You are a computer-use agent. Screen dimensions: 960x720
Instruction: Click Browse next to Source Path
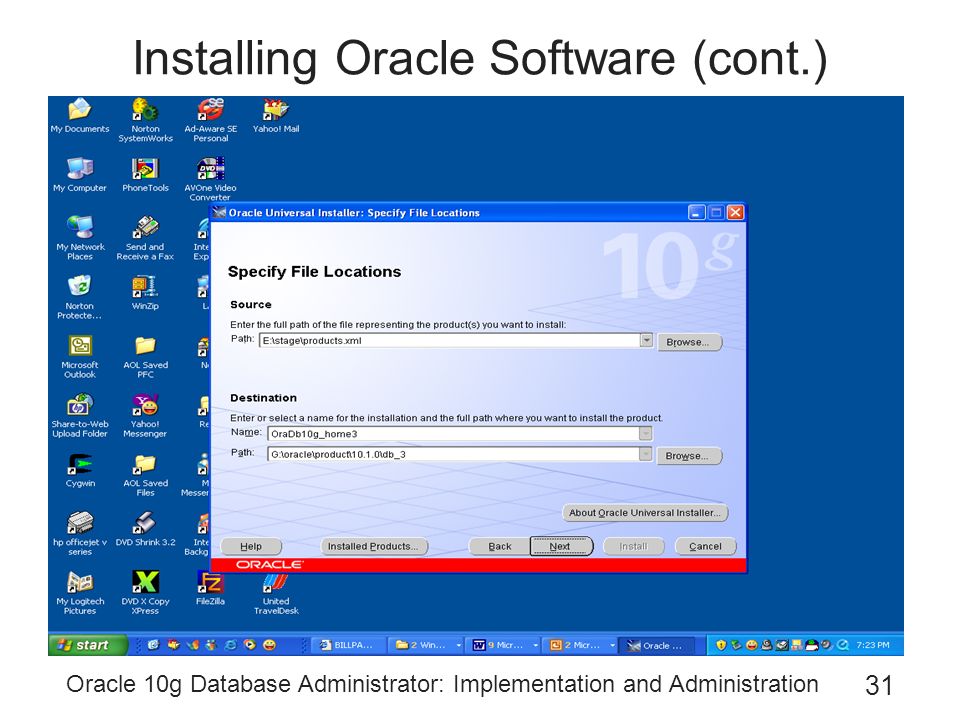pyautogui.click(x=689, y=342)
